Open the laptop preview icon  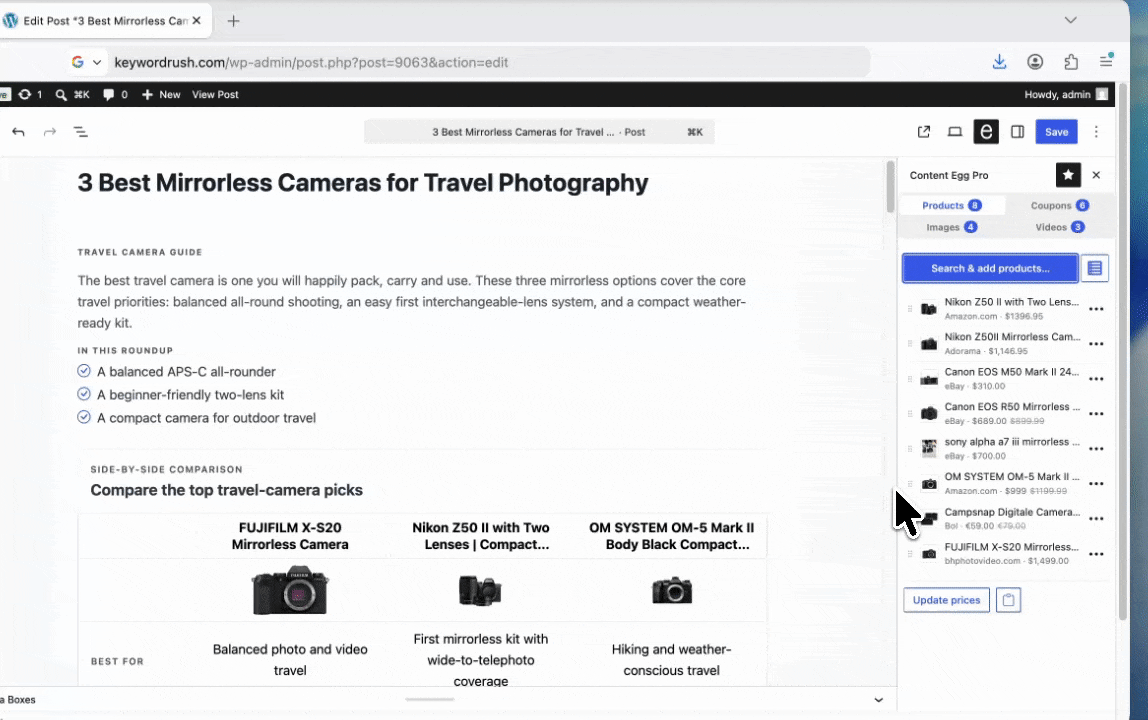click(955, 132)
